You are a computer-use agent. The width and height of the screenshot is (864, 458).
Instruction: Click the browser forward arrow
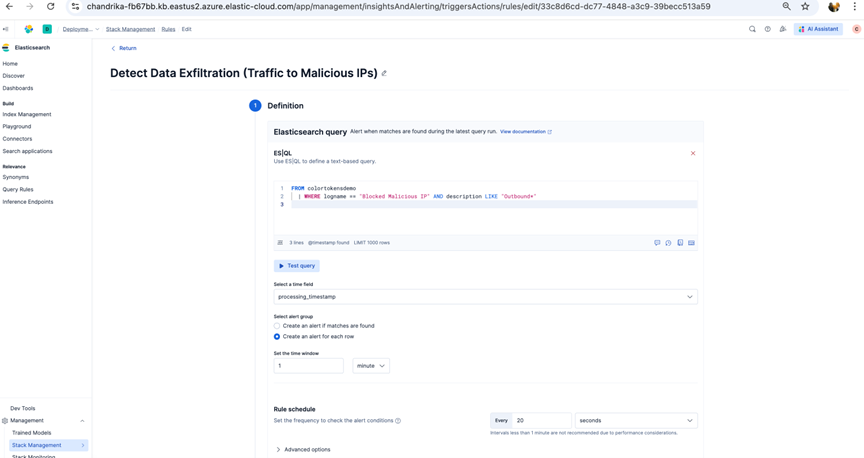click(30, 7)
